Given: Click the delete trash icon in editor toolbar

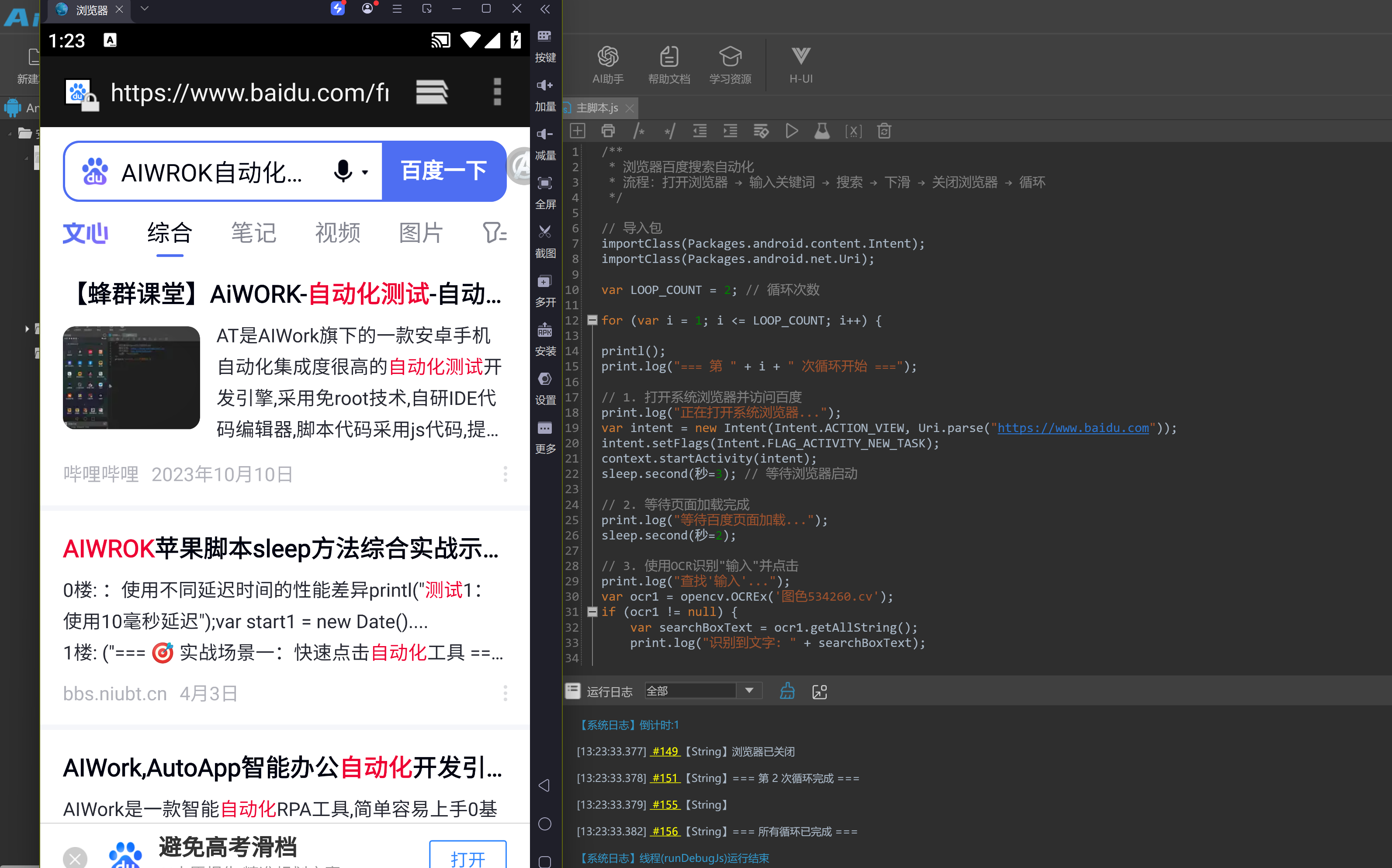Looking at the screenshot, I should coord(884,131).
